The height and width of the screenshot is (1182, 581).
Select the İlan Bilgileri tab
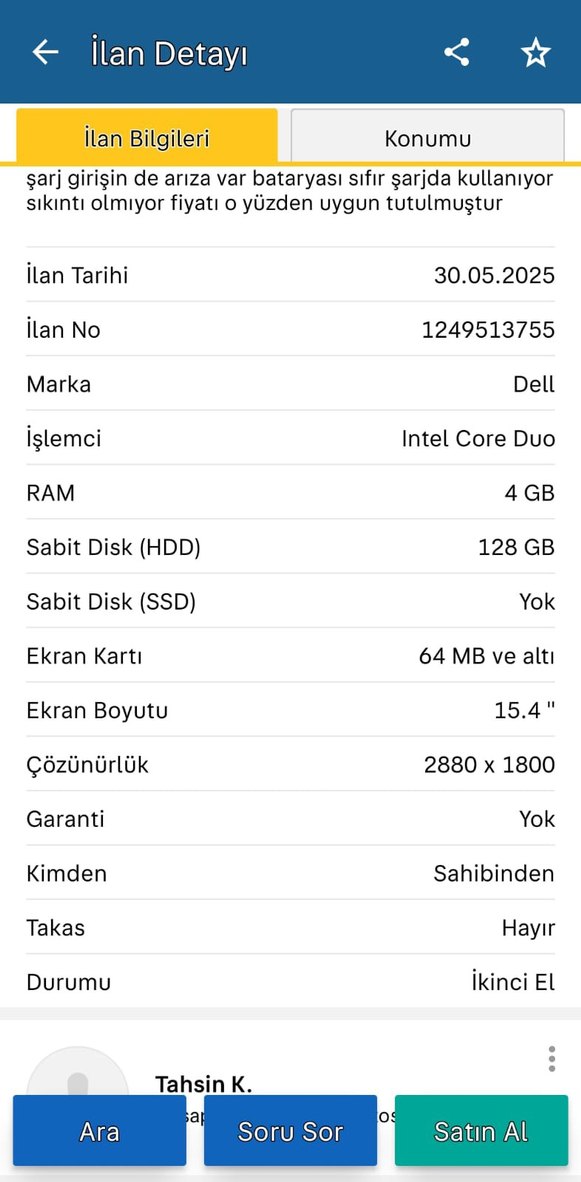[145, 138]
